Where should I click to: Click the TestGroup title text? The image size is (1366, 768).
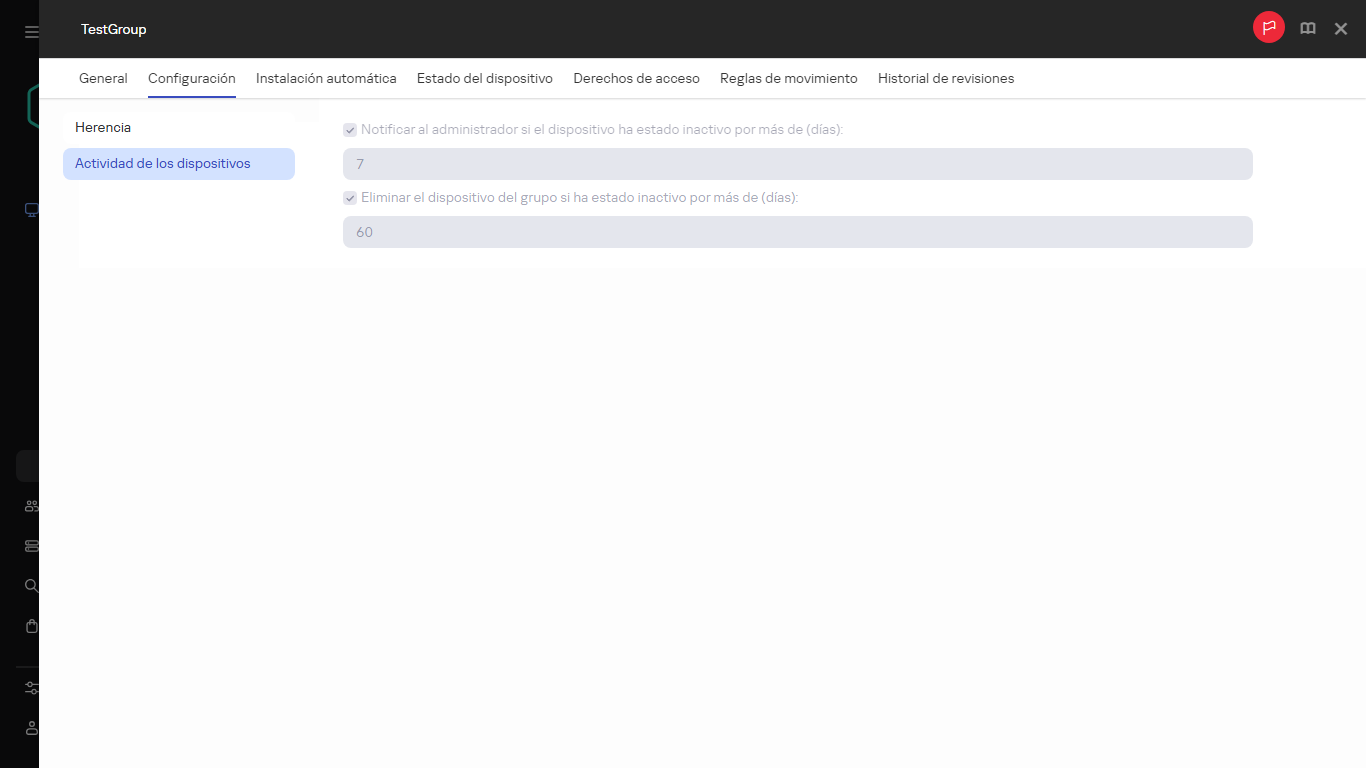113,29
